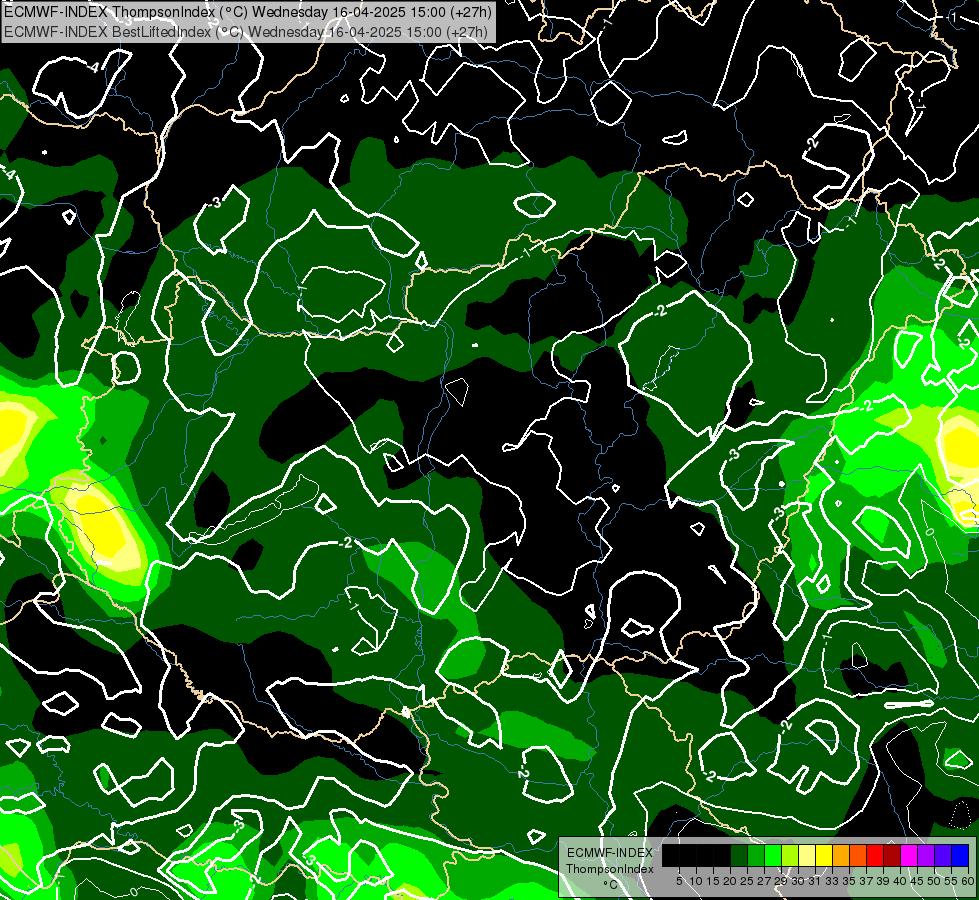The width and height of the screenshot is (979, 900).
Task: Click the orange-red 35–37 legend swatch
Action: coord(858,855)
